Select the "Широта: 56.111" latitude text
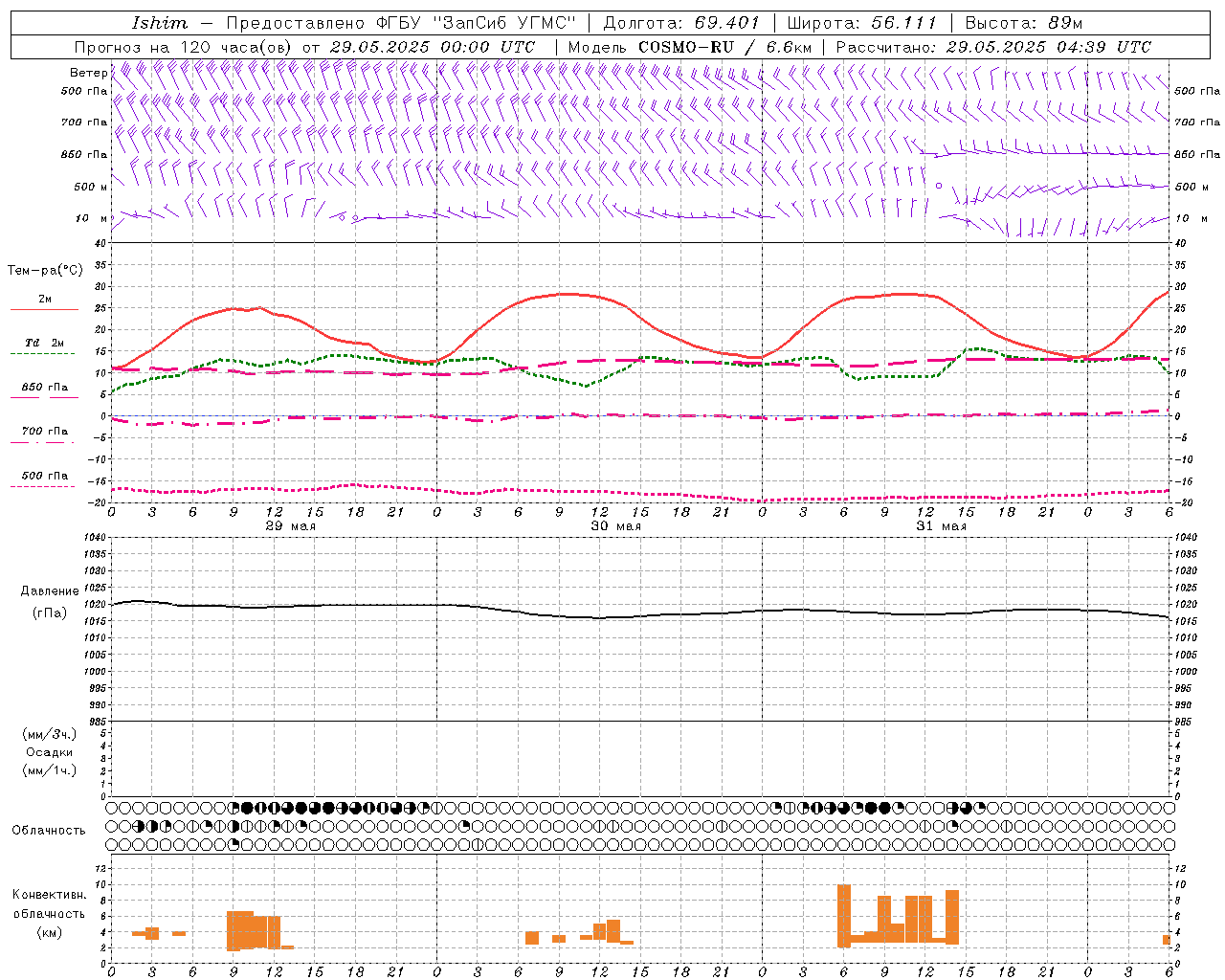 coord(861,23)
